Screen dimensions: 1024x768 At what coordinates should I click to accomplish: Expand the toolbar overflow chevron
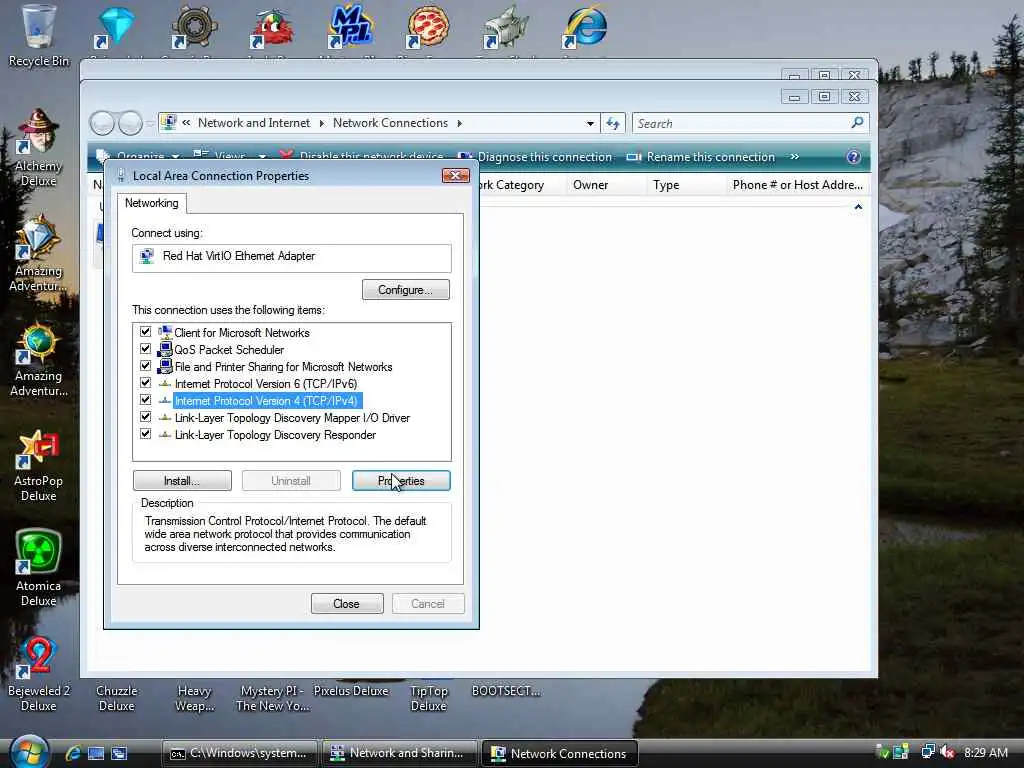[x=794, y=157]
